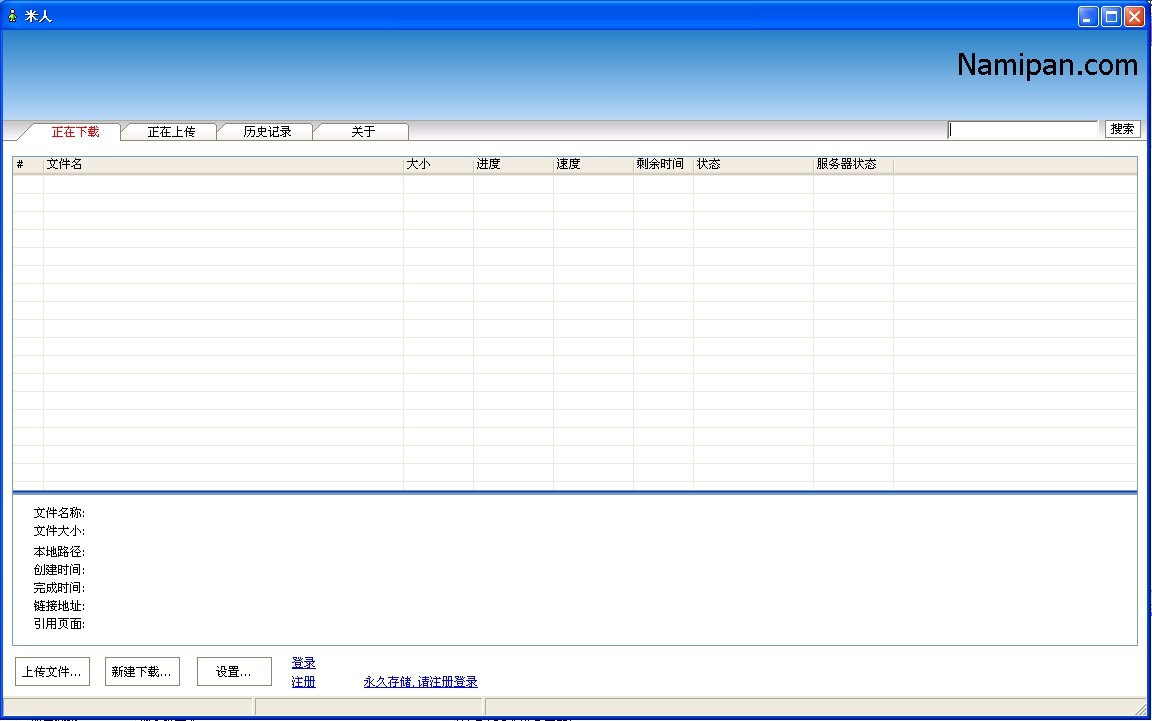Click the Namipan.com logo banner
The width and height of the screenshot is (1152, 721).
click(1046, 66)
